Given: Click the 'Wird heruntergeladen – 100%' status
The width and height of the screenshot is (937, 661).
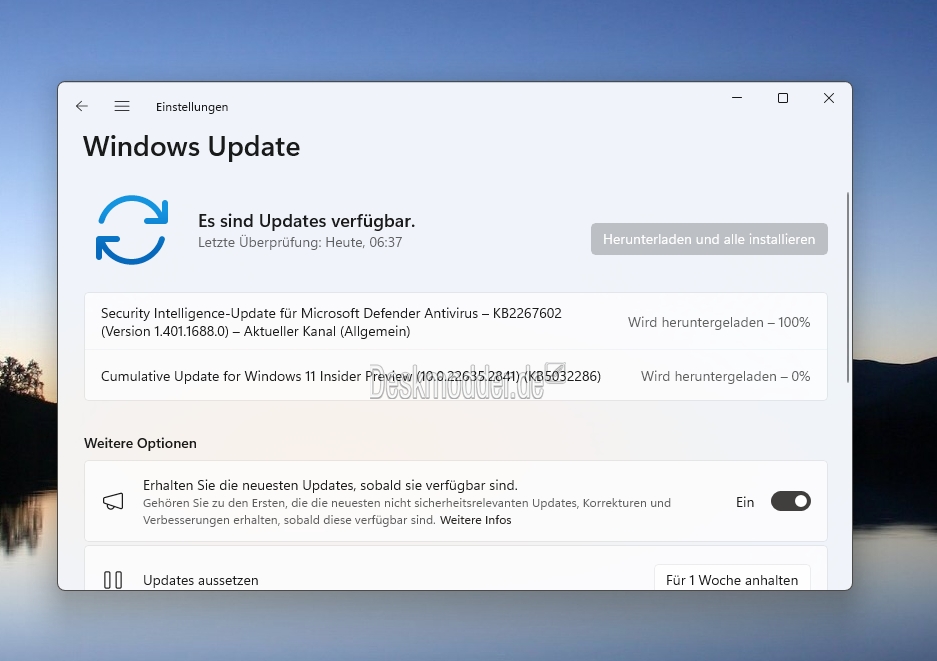Looking at the screenshot, I should coord(719,322).
